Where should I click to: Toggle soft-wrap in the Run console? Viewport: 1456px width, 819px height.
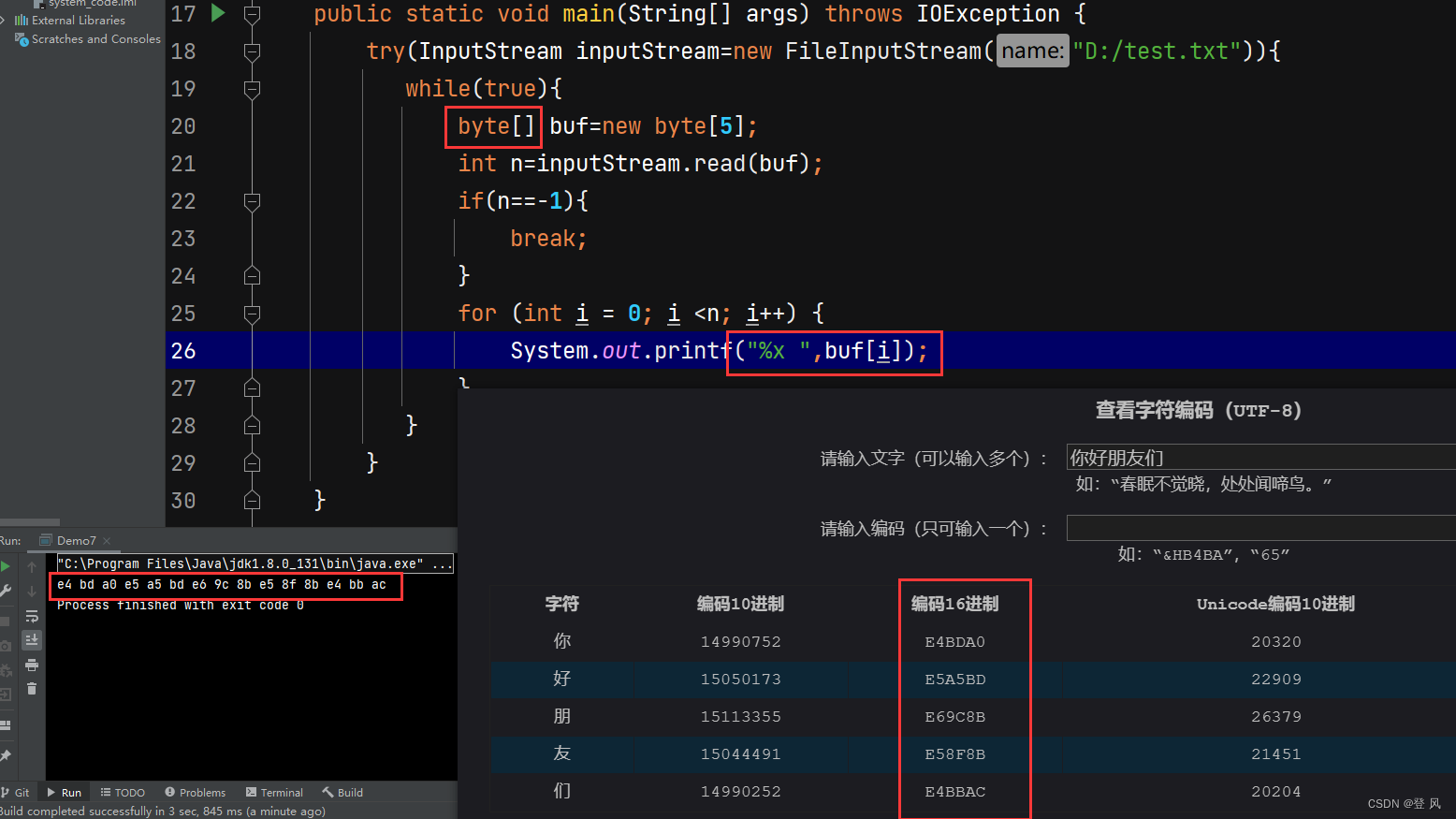[x=32, y=616]
